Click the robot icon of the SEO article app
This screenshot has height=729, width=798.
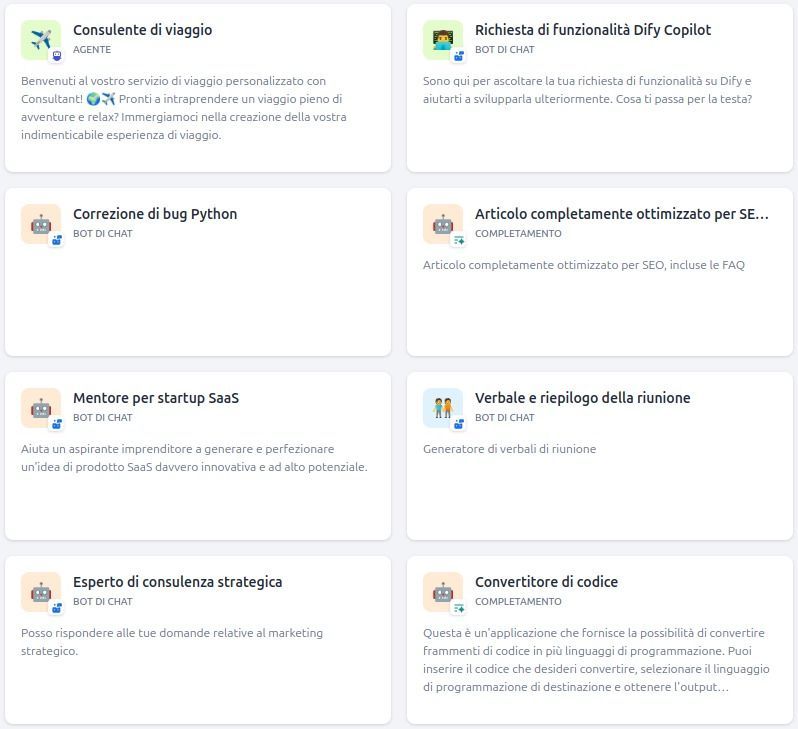442,223
